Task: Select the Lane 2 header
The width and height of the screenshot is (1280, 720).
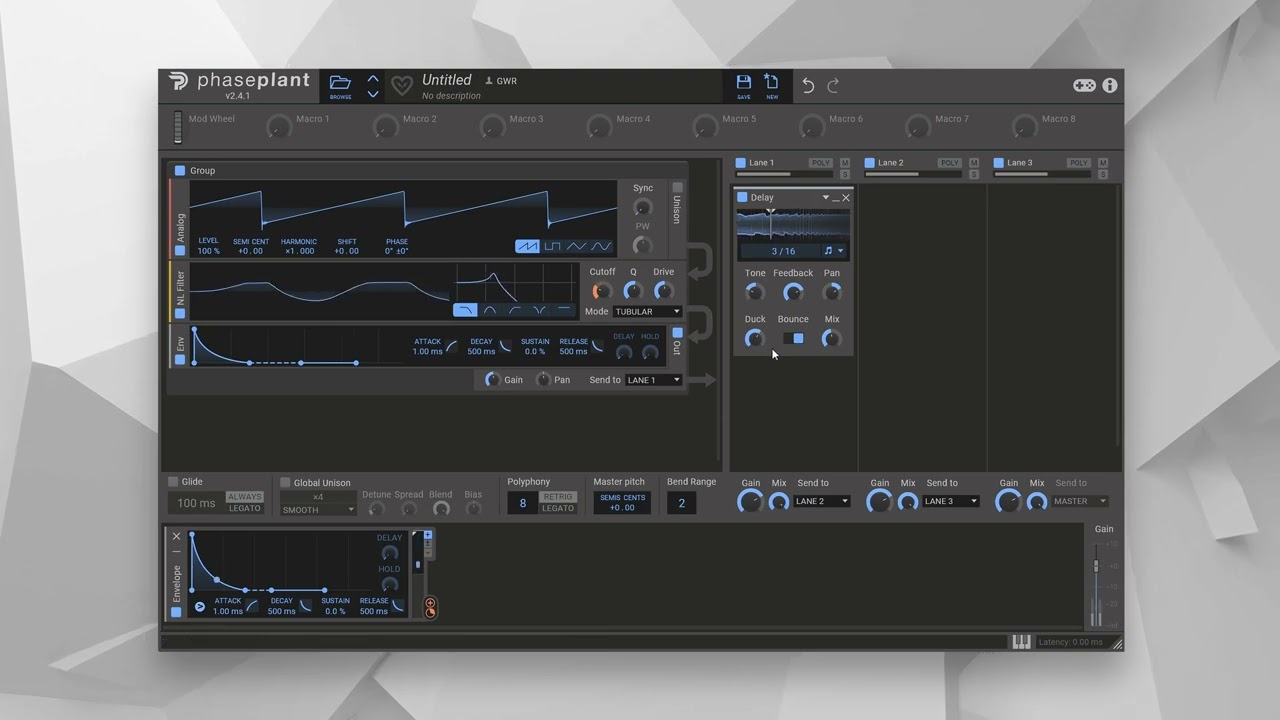Action: (x=890, y=163)
